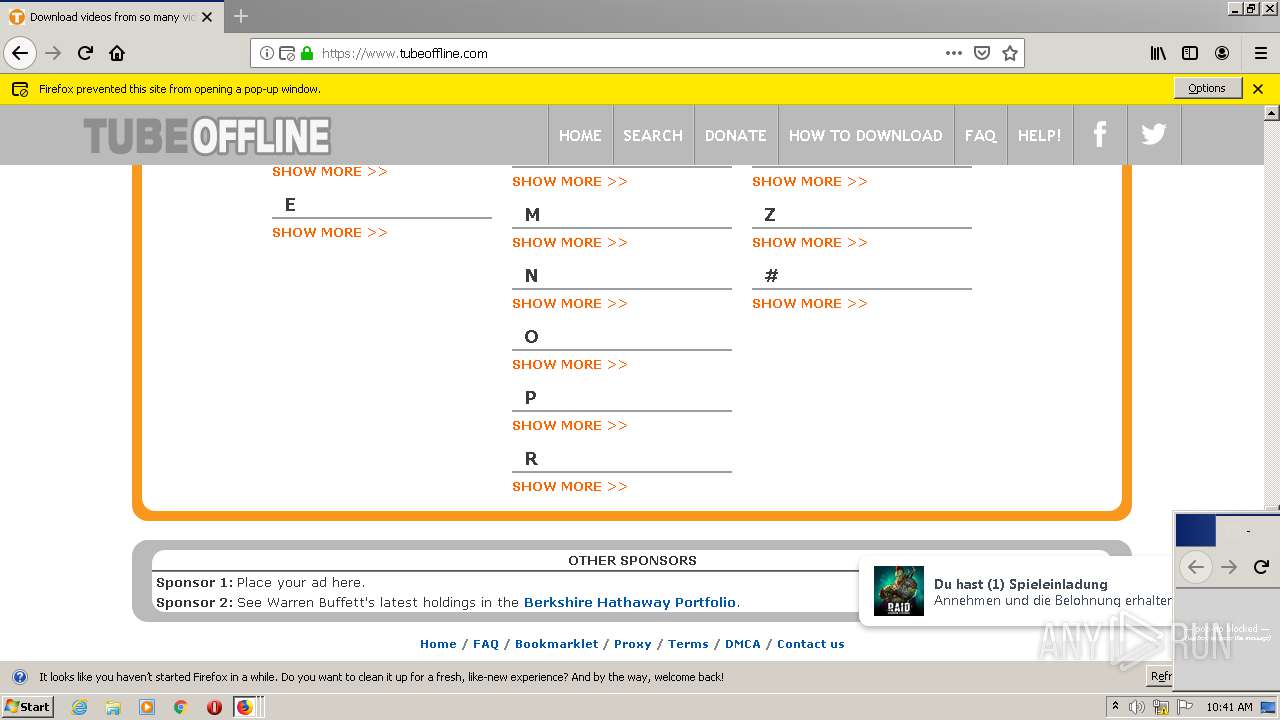Click the back arrow in the small popup window
The image size is (1280, 720).
click(x=1195, y=567)
